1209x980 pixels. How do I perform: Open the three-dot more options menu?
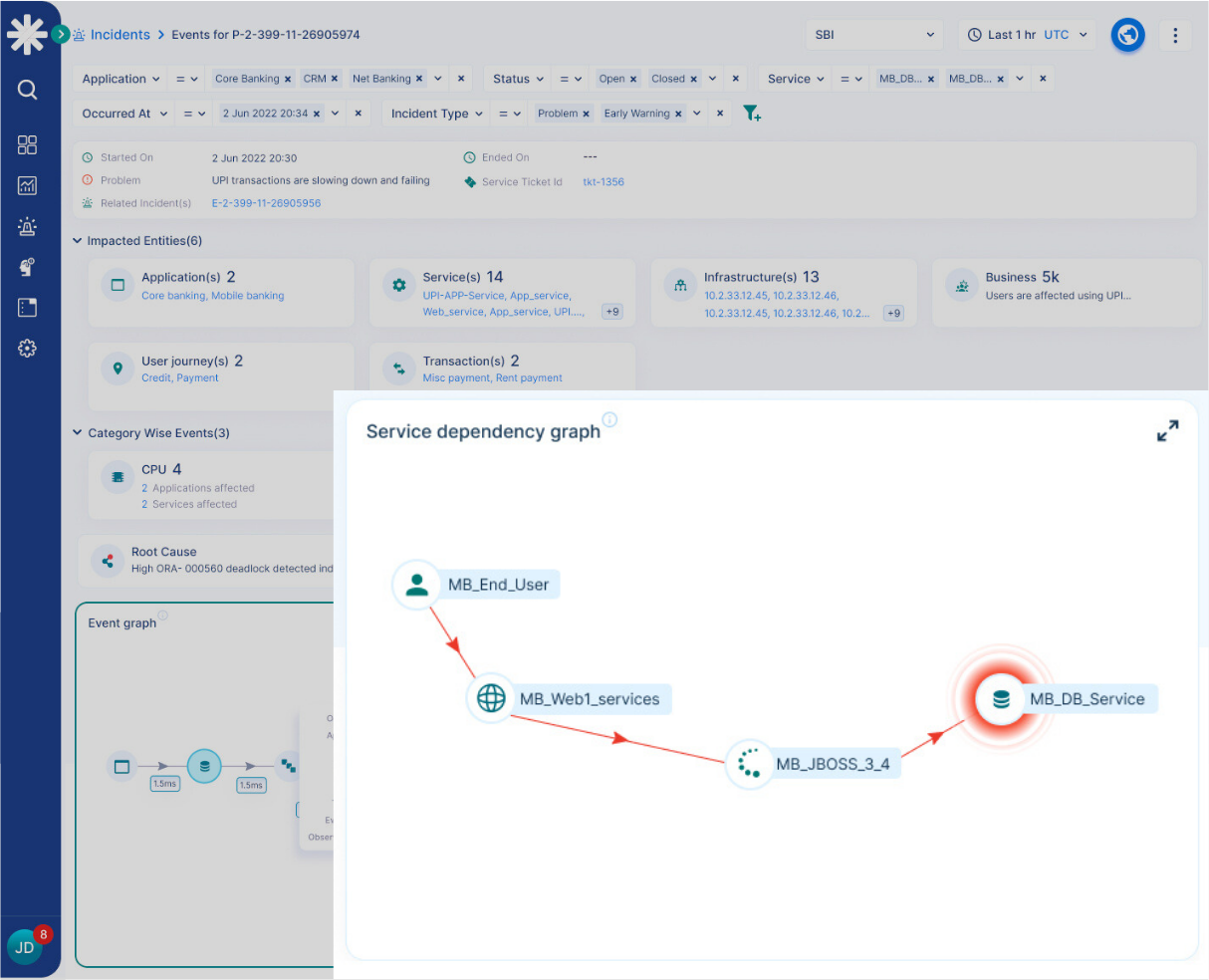pyautogui.click(x=1175, y=35)
